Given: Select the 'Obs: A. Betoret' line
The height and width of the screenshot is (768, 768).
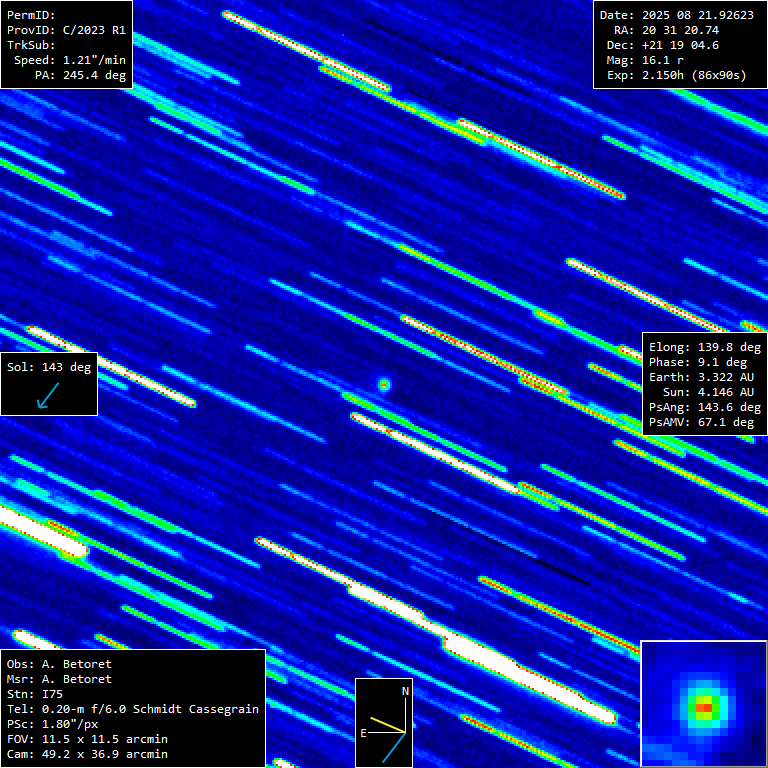Looking at the screenshot, I should [59, 664].
